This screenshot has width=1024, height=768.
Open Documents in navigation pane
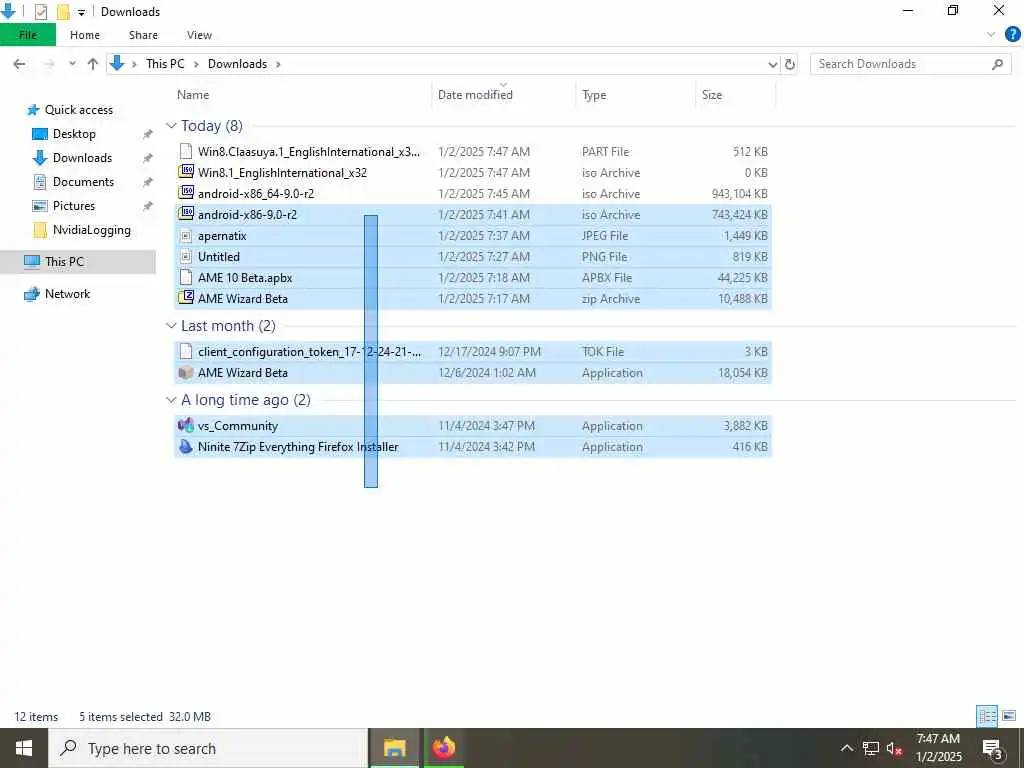pyautogui.click(x=83, y=182)
